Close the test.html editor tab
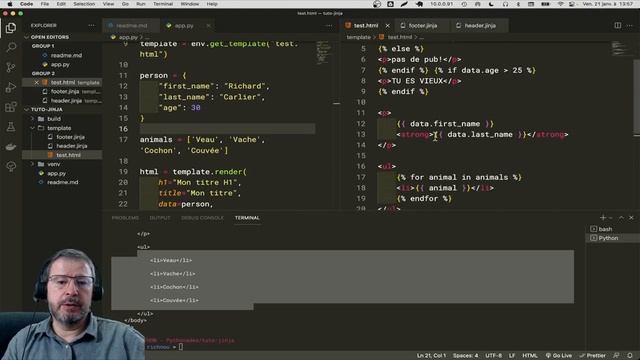The image size is (640, 360). 387,25
